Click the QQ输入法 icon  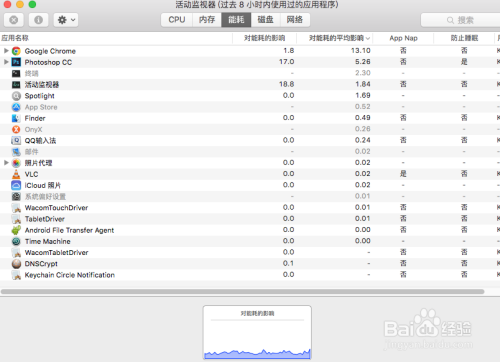pos(16,141)
